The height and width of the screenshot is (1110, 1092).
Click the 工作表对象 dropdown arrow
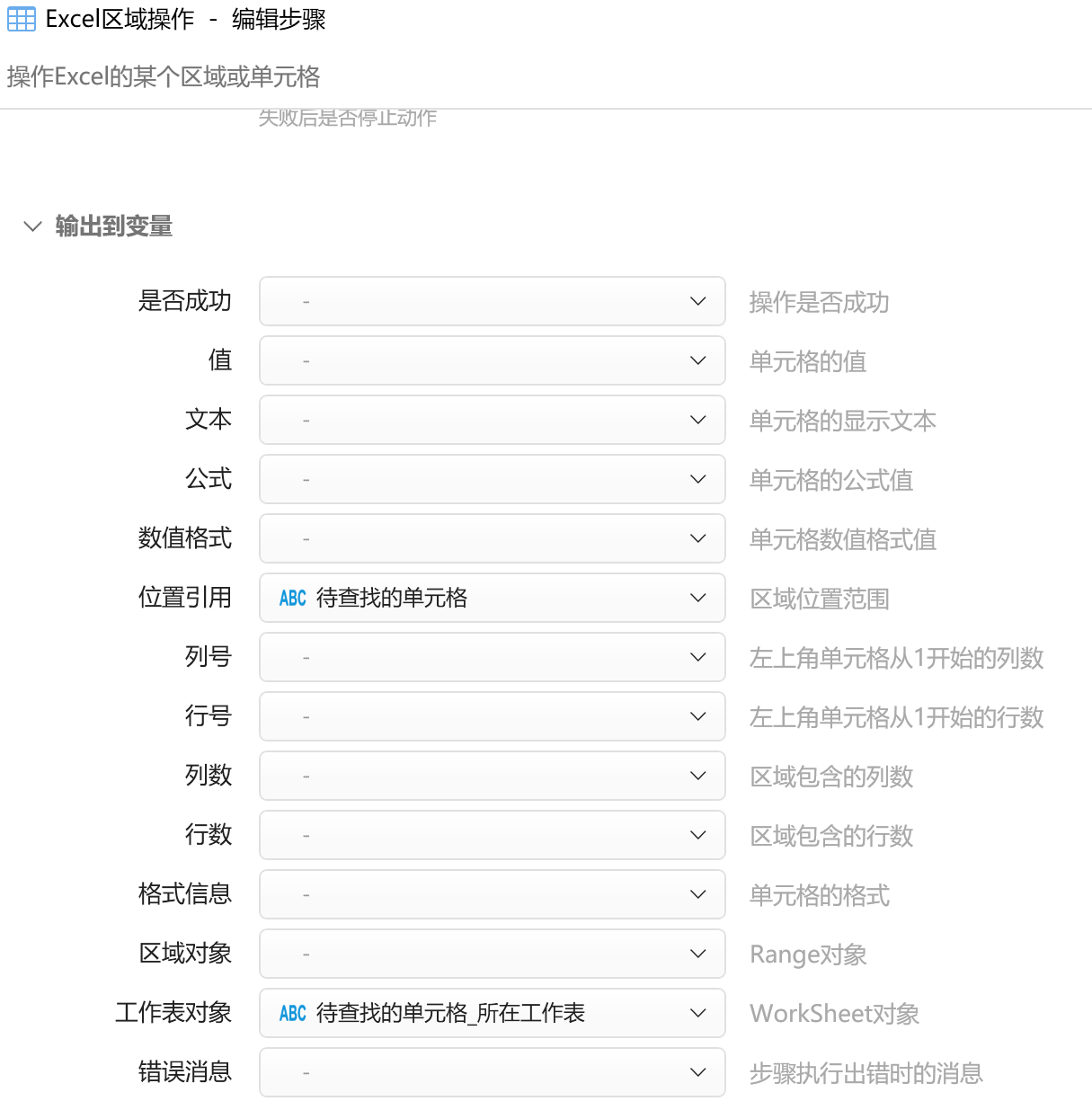click(697, 1013)
